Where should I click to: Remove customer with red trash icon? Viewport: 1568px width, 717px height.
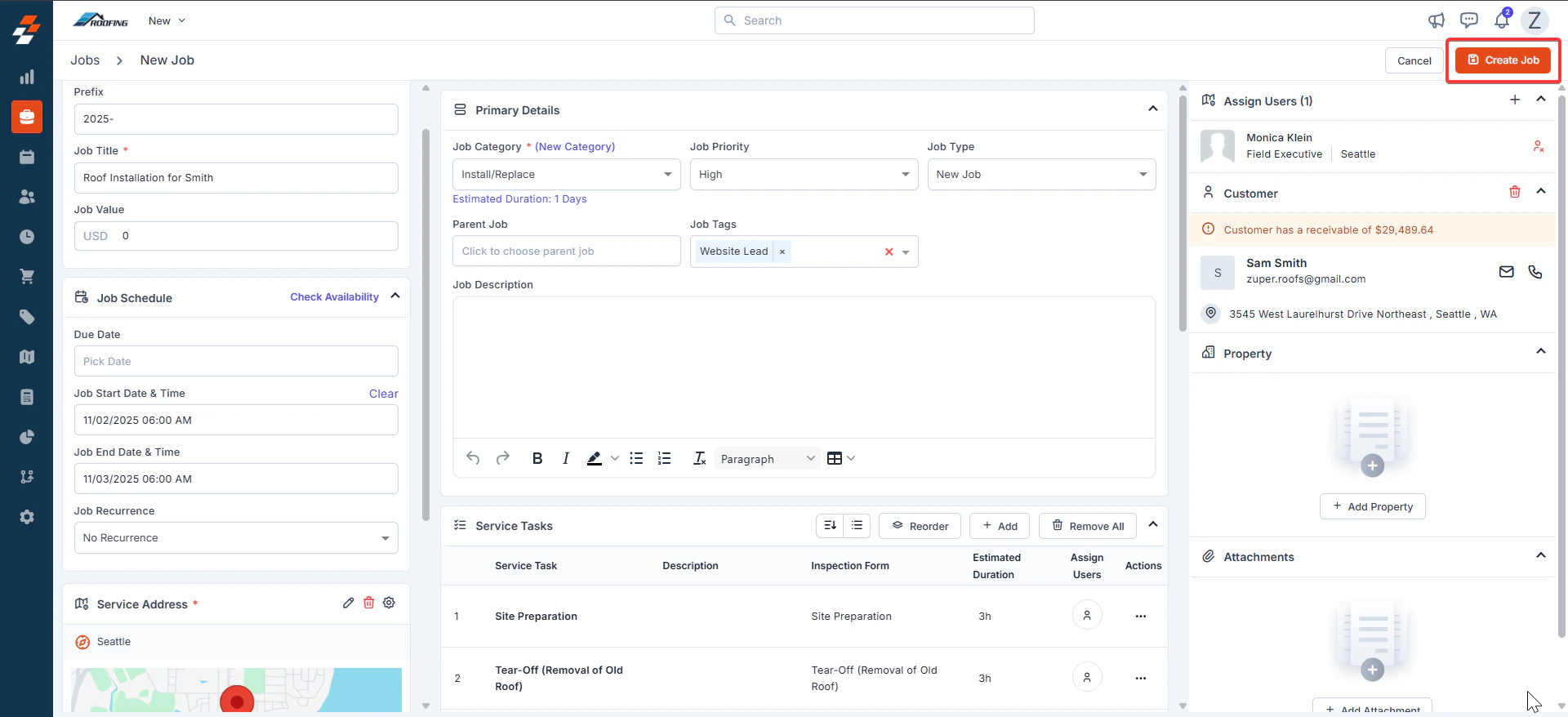(x=1515, y=192)
